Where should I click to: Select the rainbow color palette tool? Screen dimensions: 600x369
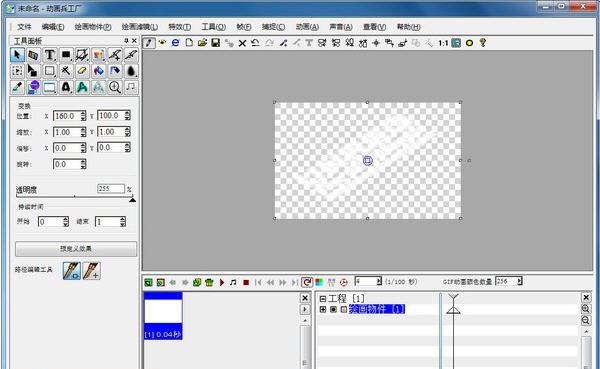pyautogui.click(x=33, y=55)
